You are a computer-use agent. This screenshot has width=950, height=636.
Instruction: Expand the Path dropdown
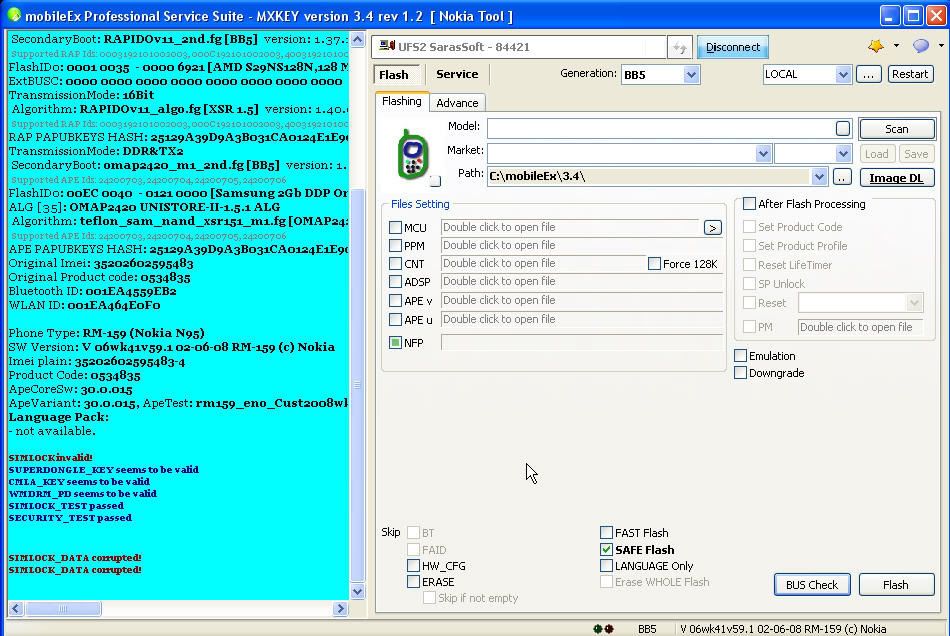pyautogui.click(x=819, y=177)
